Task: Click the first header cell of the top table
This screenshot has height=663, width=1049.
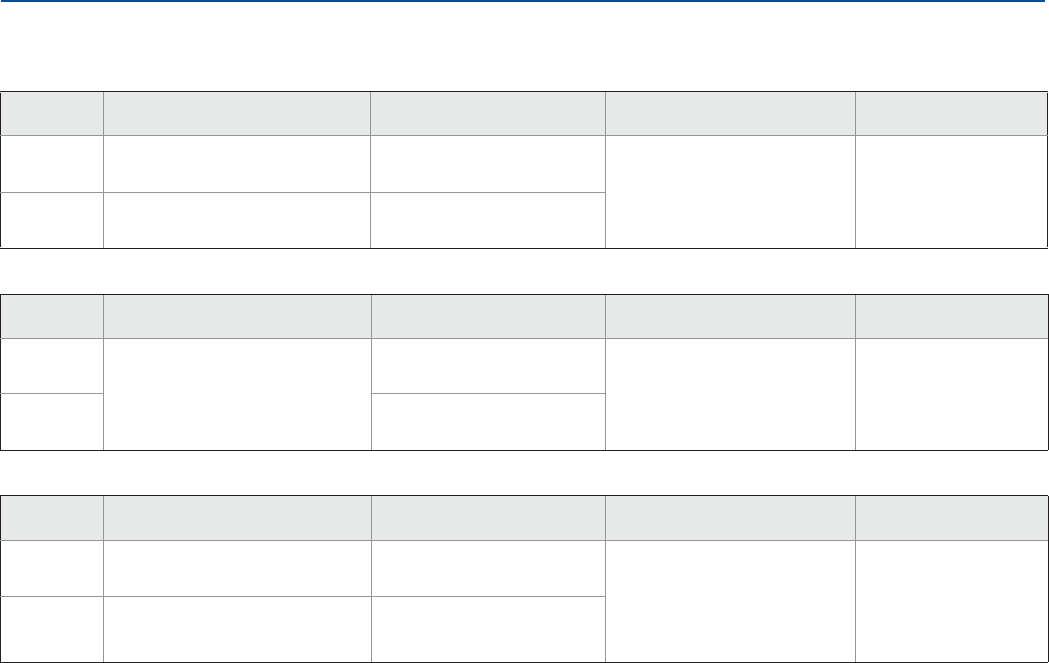Action: point(52,114)
